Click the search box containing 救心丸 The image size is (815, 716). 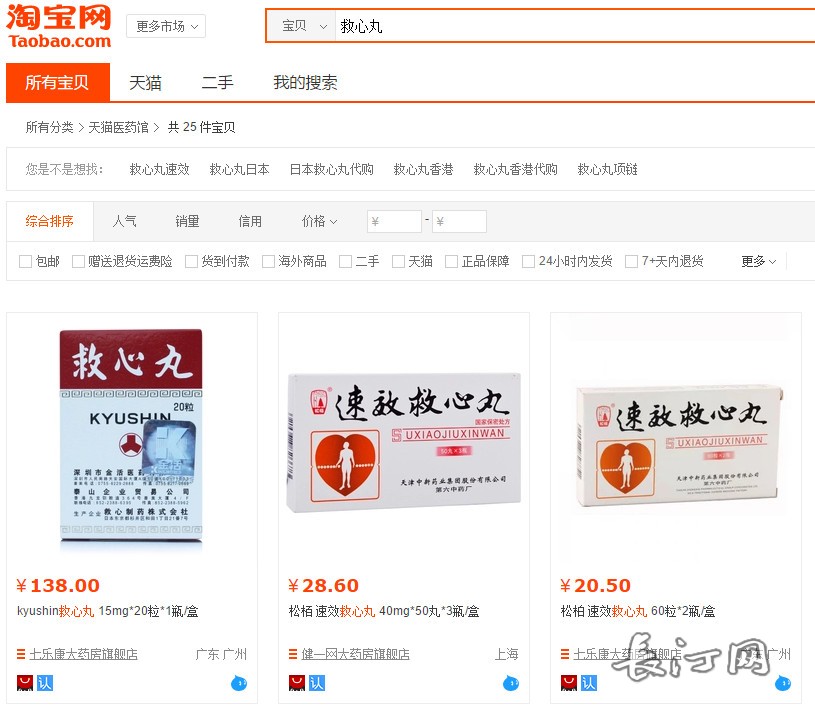[x=574, y=26]
